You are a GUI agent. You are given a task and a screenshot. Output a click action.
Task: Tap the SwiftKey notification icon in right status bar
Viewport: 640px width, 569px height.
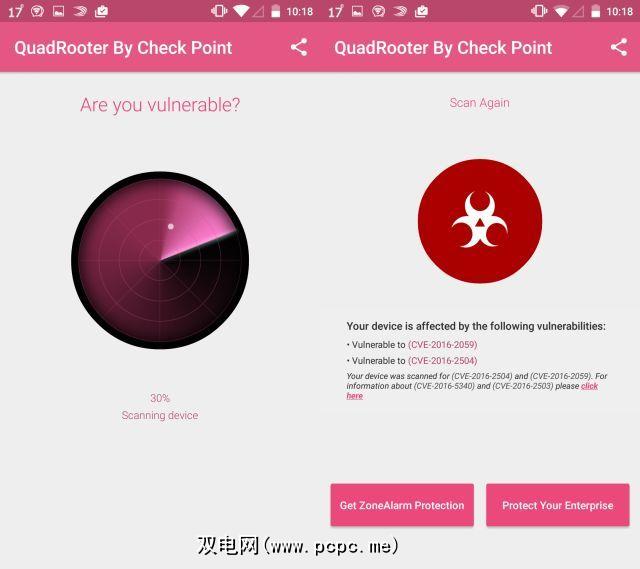(400, 11)
